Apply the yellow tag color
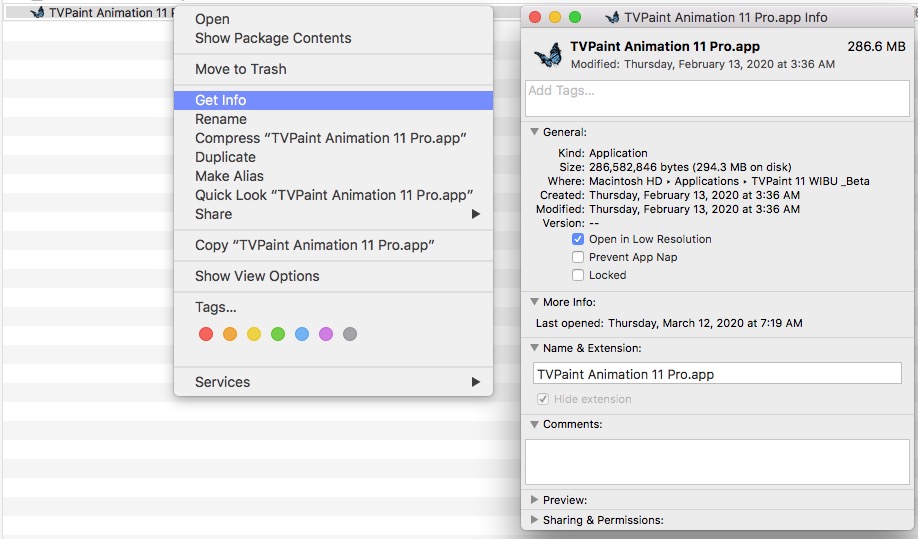 [x=254, y=334]
